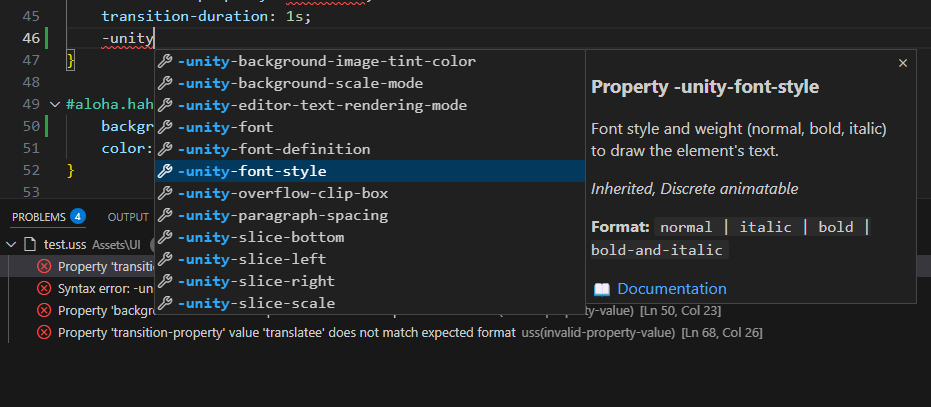Collapse the test.uss problems group
This screenshot has width=931, height=407.
click(x=11, y=244)
